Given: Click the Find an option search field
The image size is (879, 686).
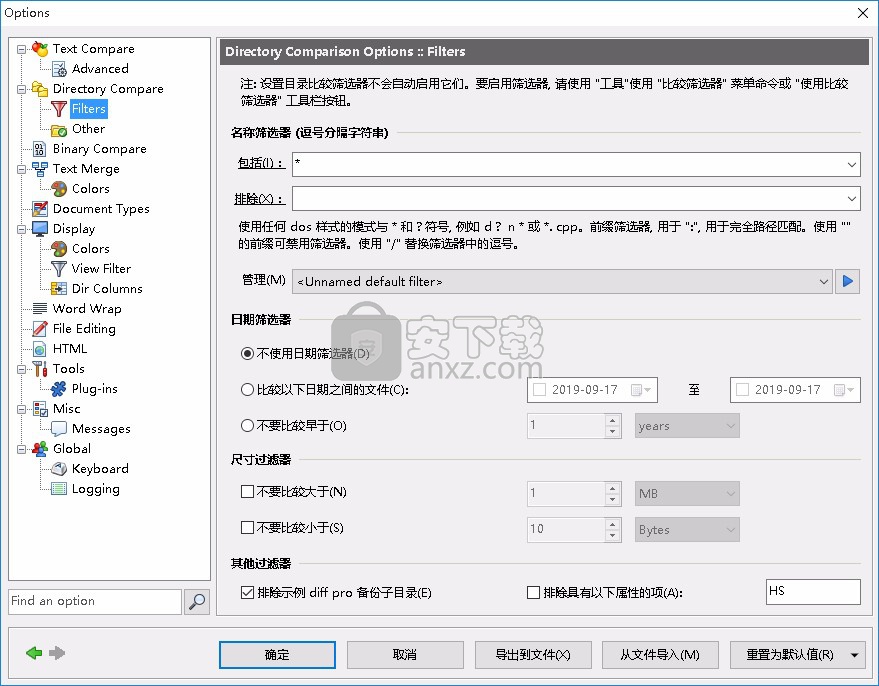Looking at the screenshot, I should (x=95, y=601).
